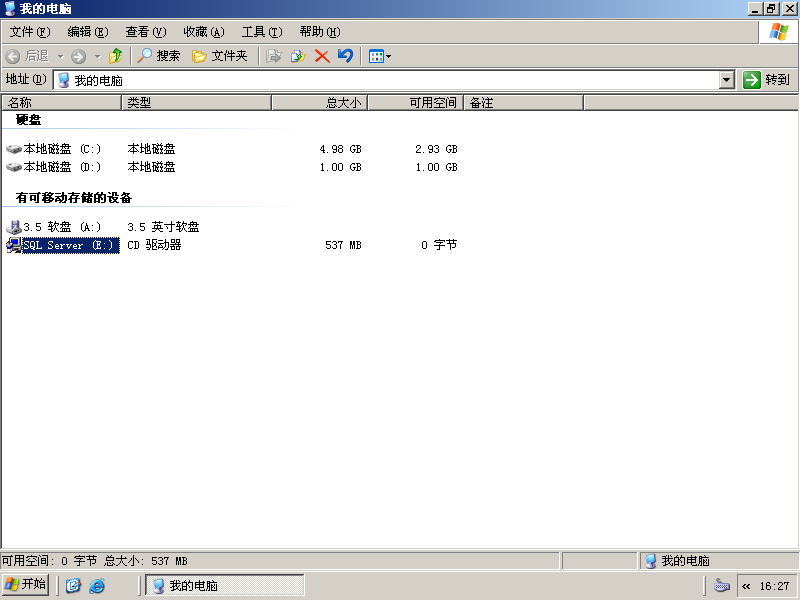Open the 编辑(E) menu

pyautogui.click(x=88, y=32)
